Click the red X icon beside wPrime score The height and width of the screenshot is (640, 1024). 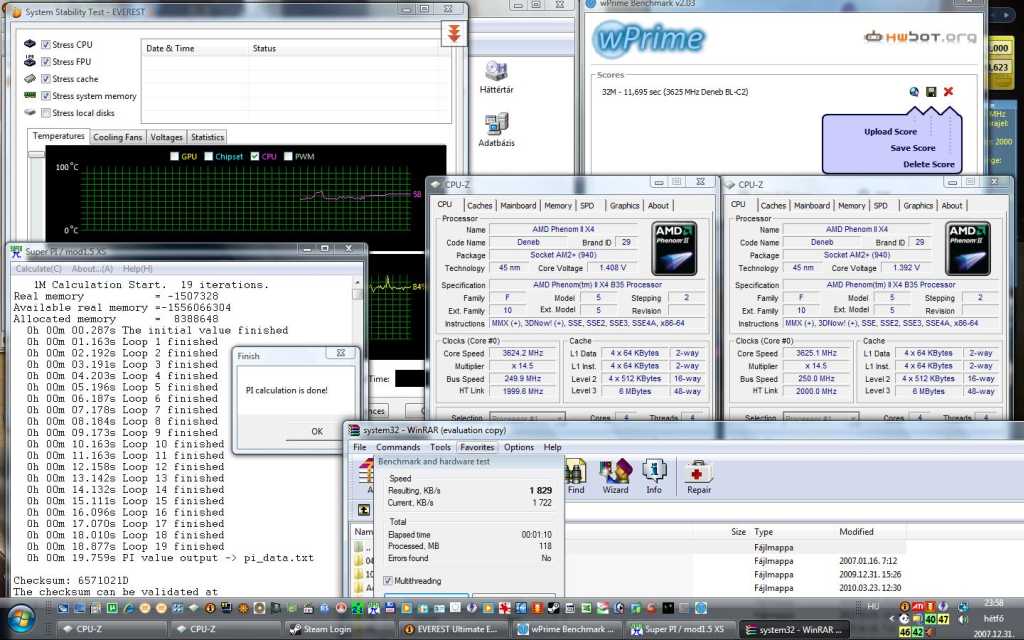(948, 92)
